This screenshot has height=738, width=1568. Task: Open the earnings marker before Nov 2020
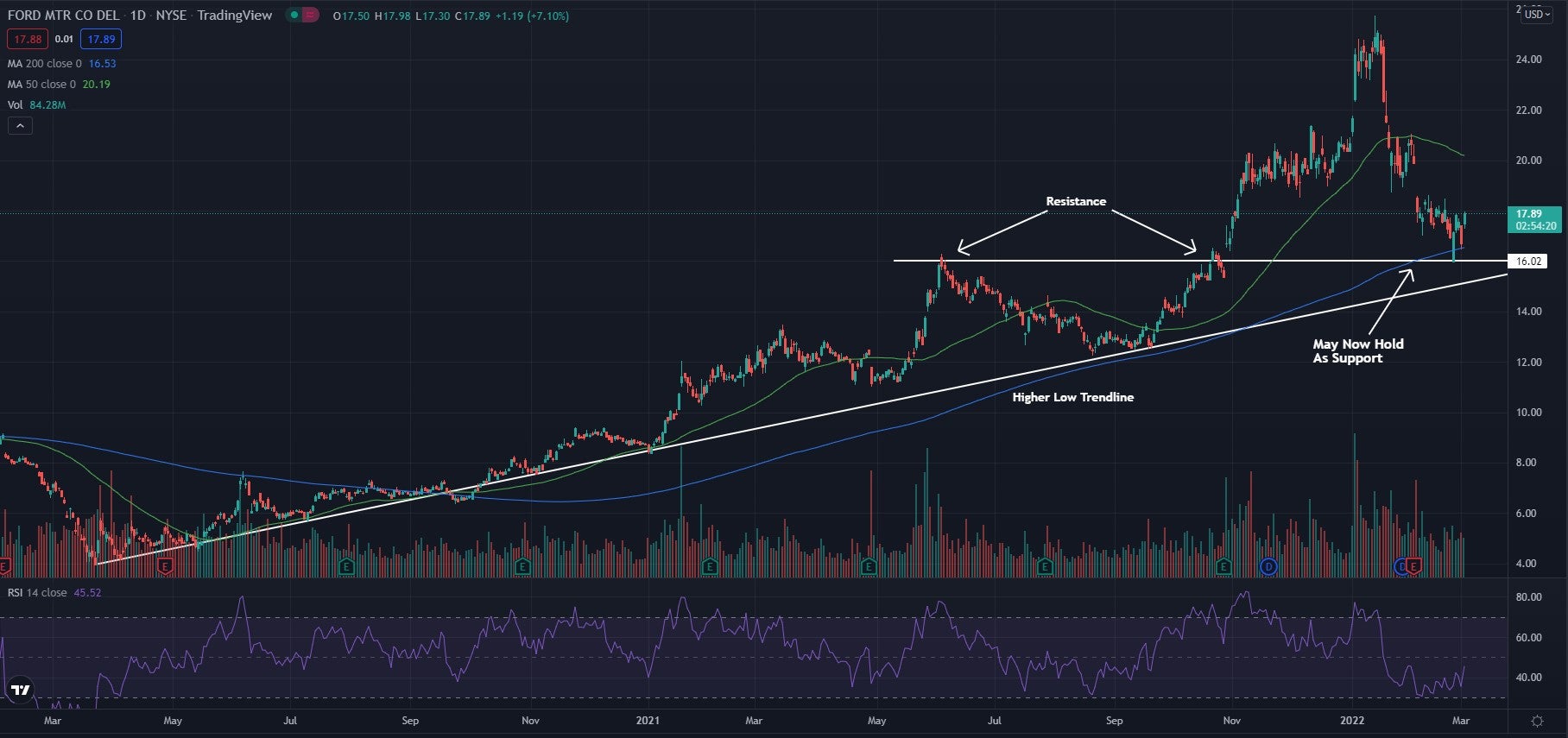(x=522, y=566)
